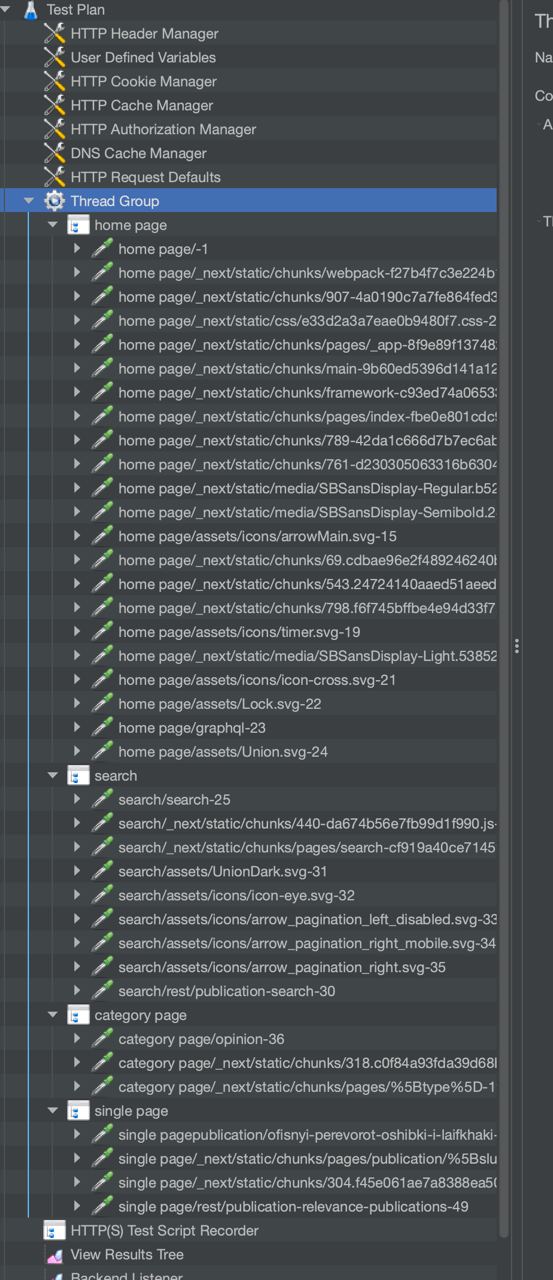Viewport: 553px width, 1280px height.
Task: Select the webpack chunk sampler row
Action: click(x=307, y=273)
